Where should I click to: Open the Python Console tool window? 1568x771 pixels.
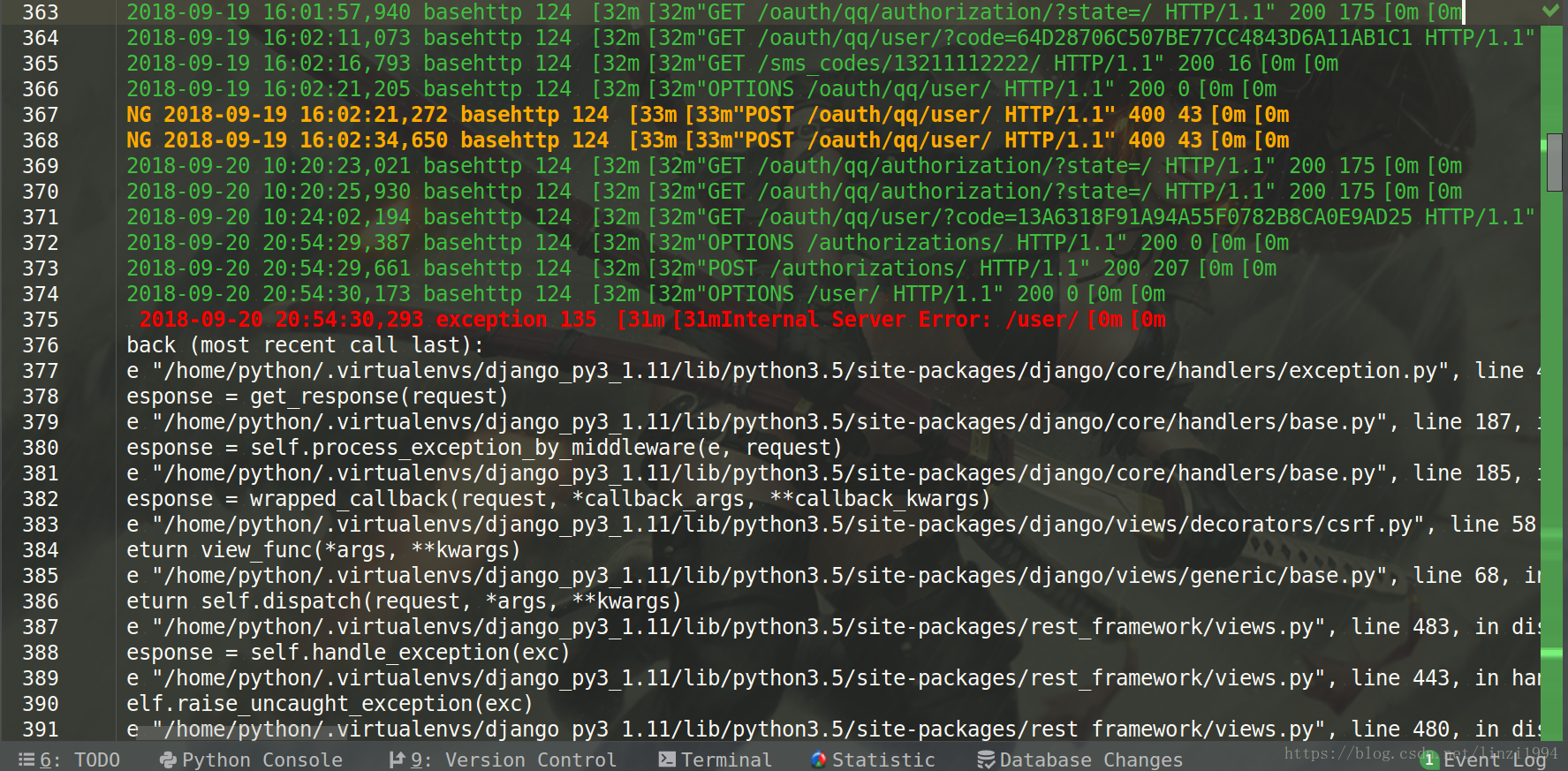[x=251, y=760]
